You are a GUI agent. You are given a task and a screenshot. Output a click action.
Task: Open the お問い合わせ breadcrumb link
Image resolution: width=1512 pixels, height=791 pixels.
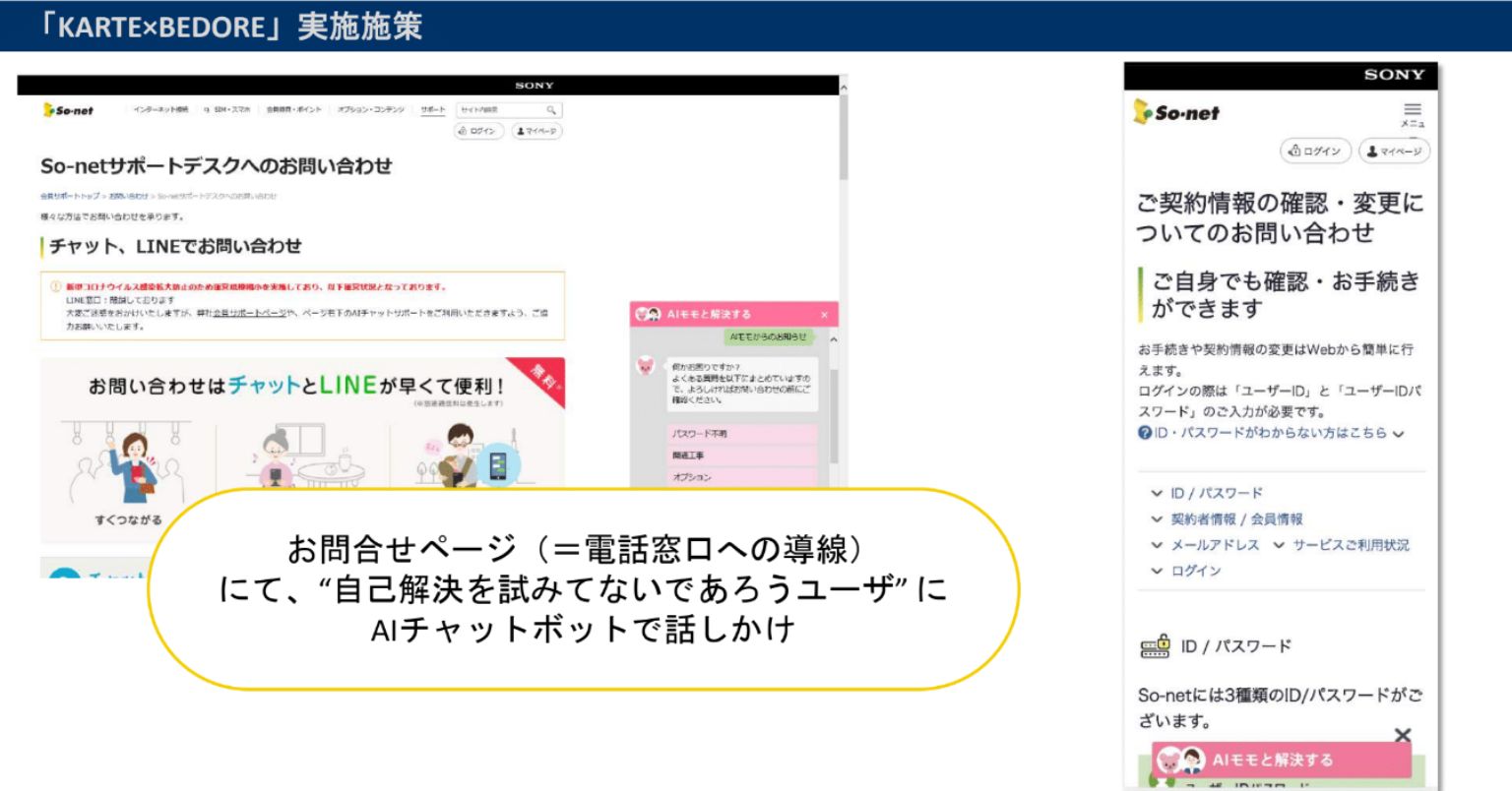click(128, 196)
